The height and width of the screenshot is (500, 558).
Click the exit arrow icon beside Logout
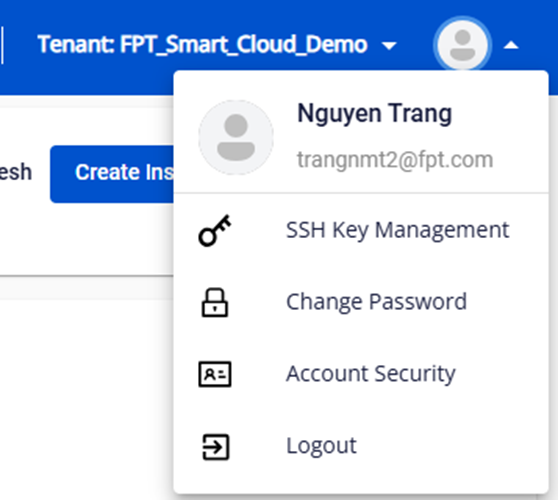215,447
